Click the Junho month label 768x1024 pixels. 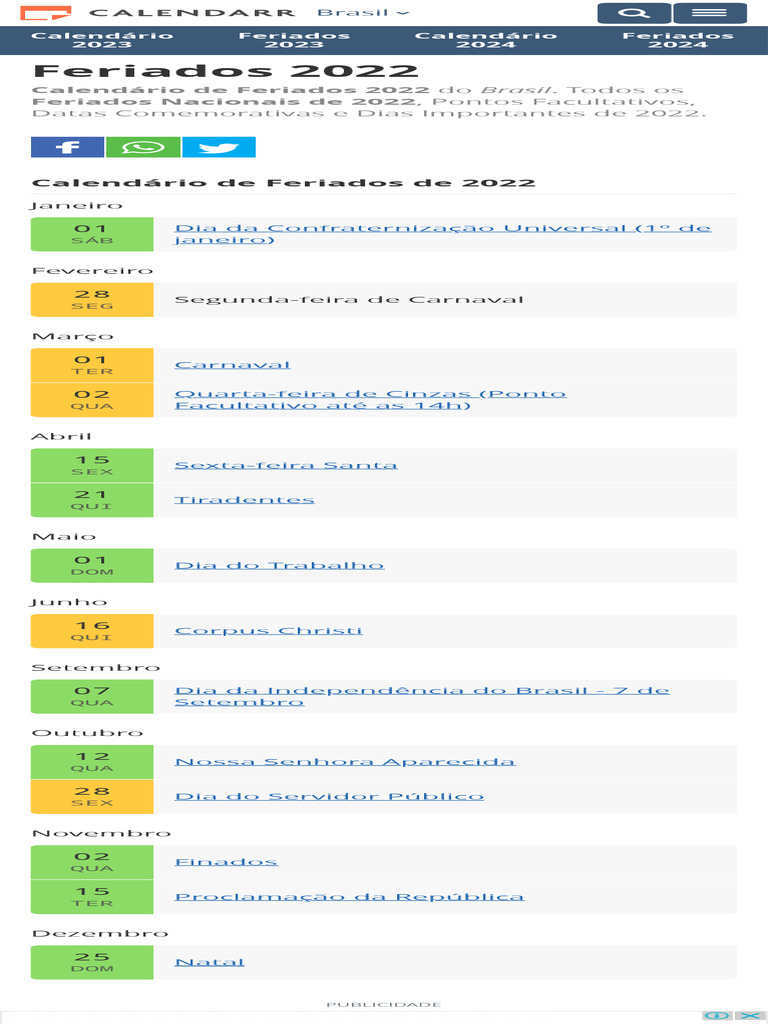coord(69,602)
